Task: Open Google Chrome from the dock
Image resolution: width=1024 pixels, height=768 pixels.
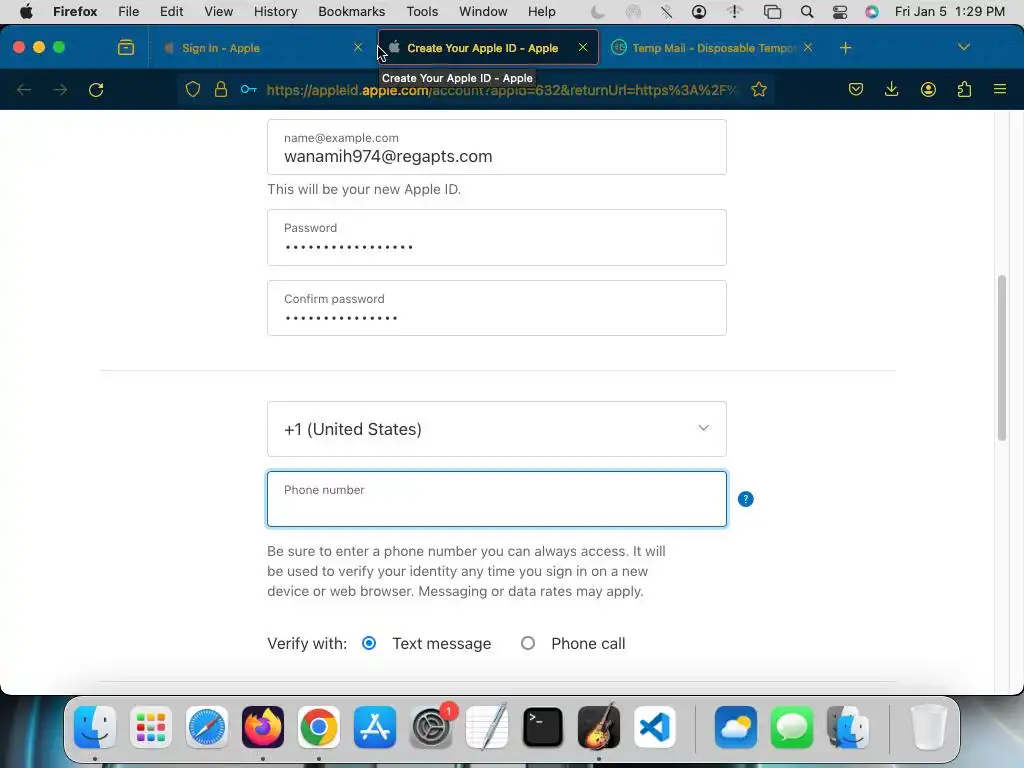Action: coord(319,727)
